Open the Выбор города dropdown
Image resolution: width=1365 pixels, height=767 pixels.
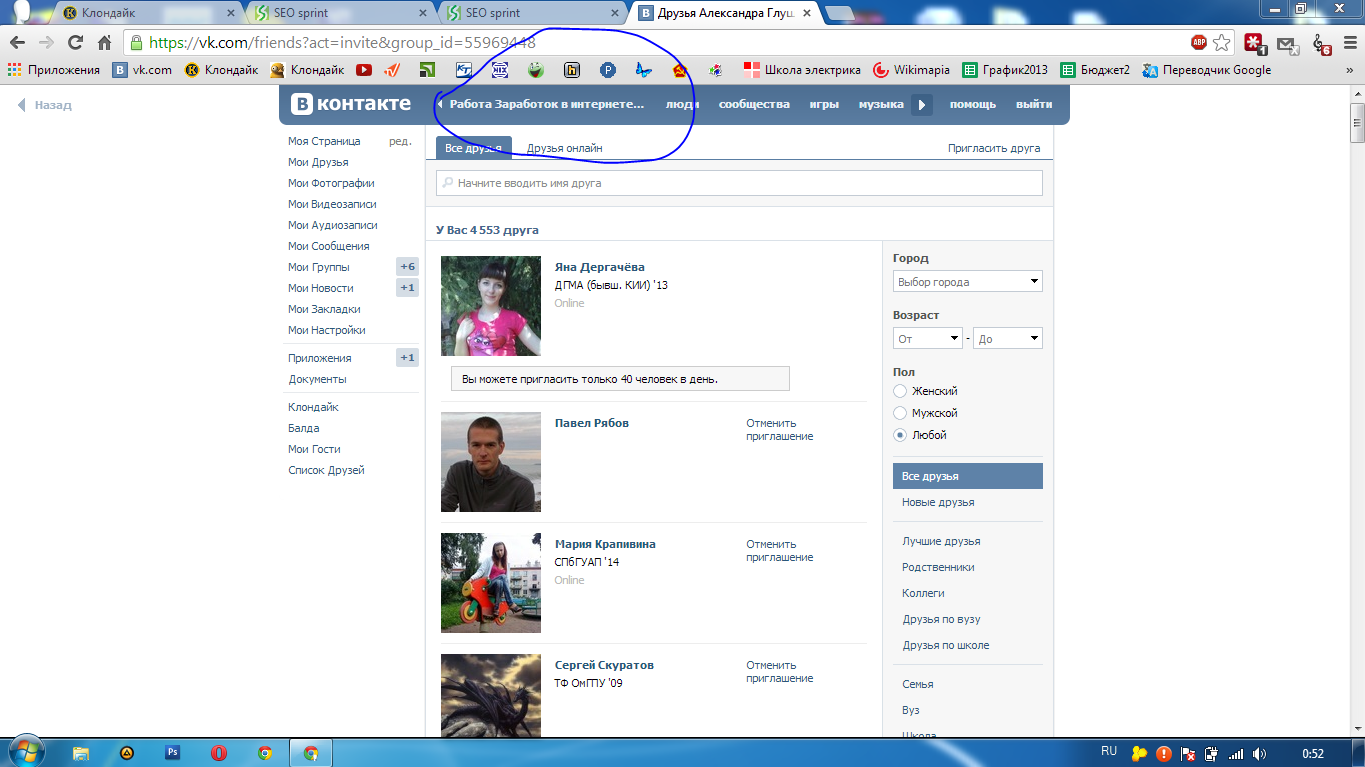tap(968, 282)
